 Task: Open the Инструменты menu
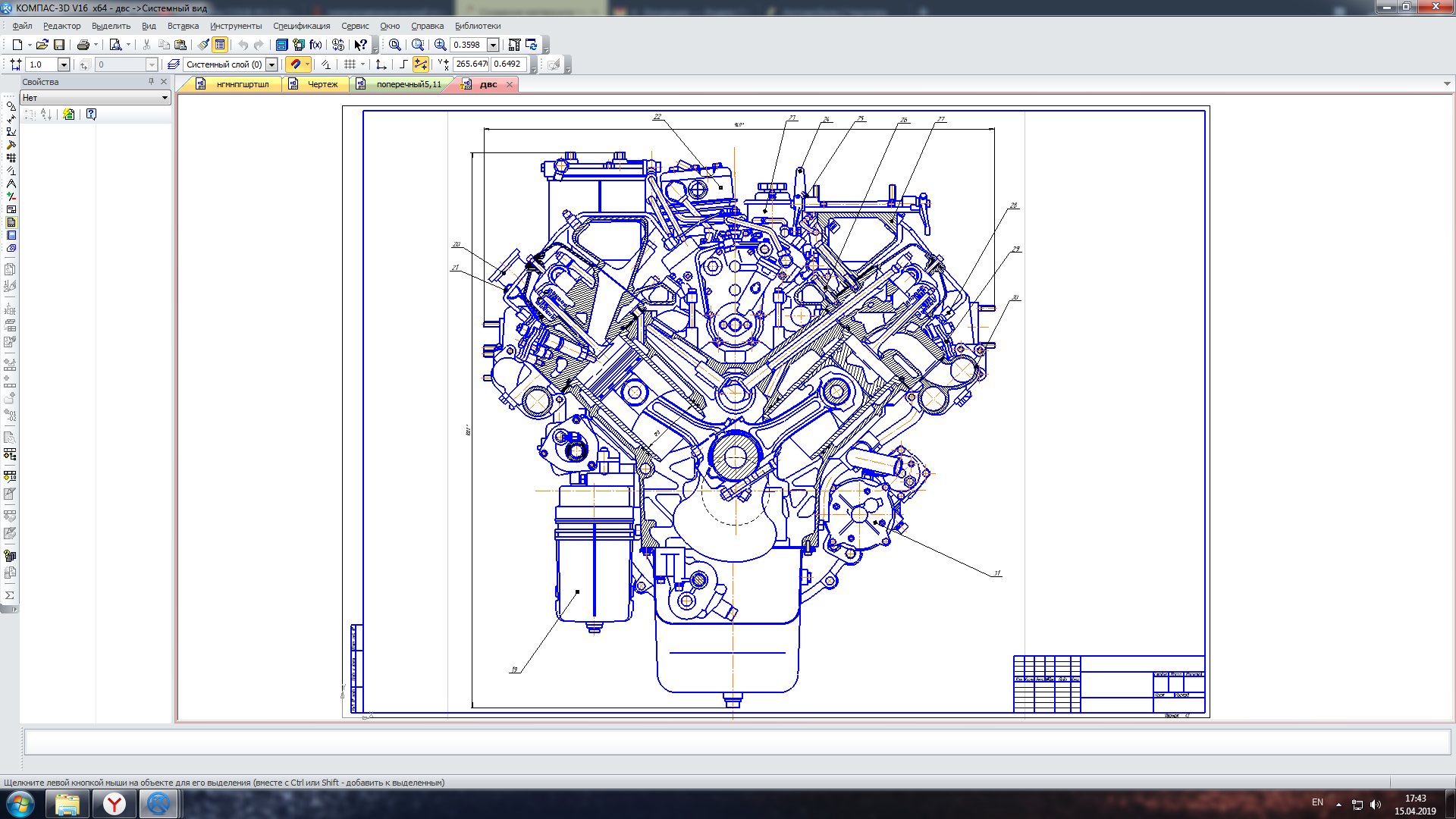pyautogui.click(x=235, y=26)
